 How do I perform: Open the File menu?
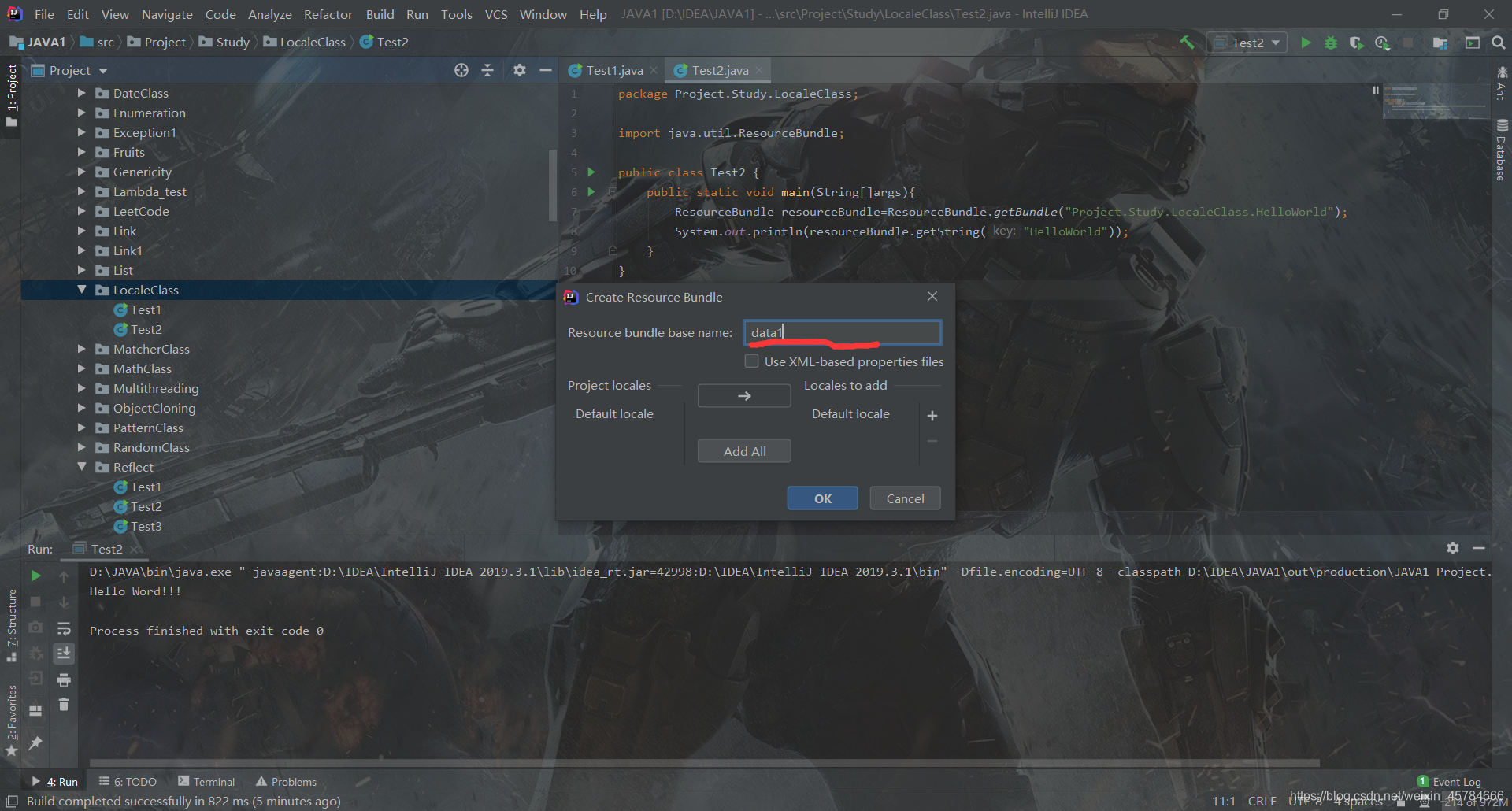44,14
